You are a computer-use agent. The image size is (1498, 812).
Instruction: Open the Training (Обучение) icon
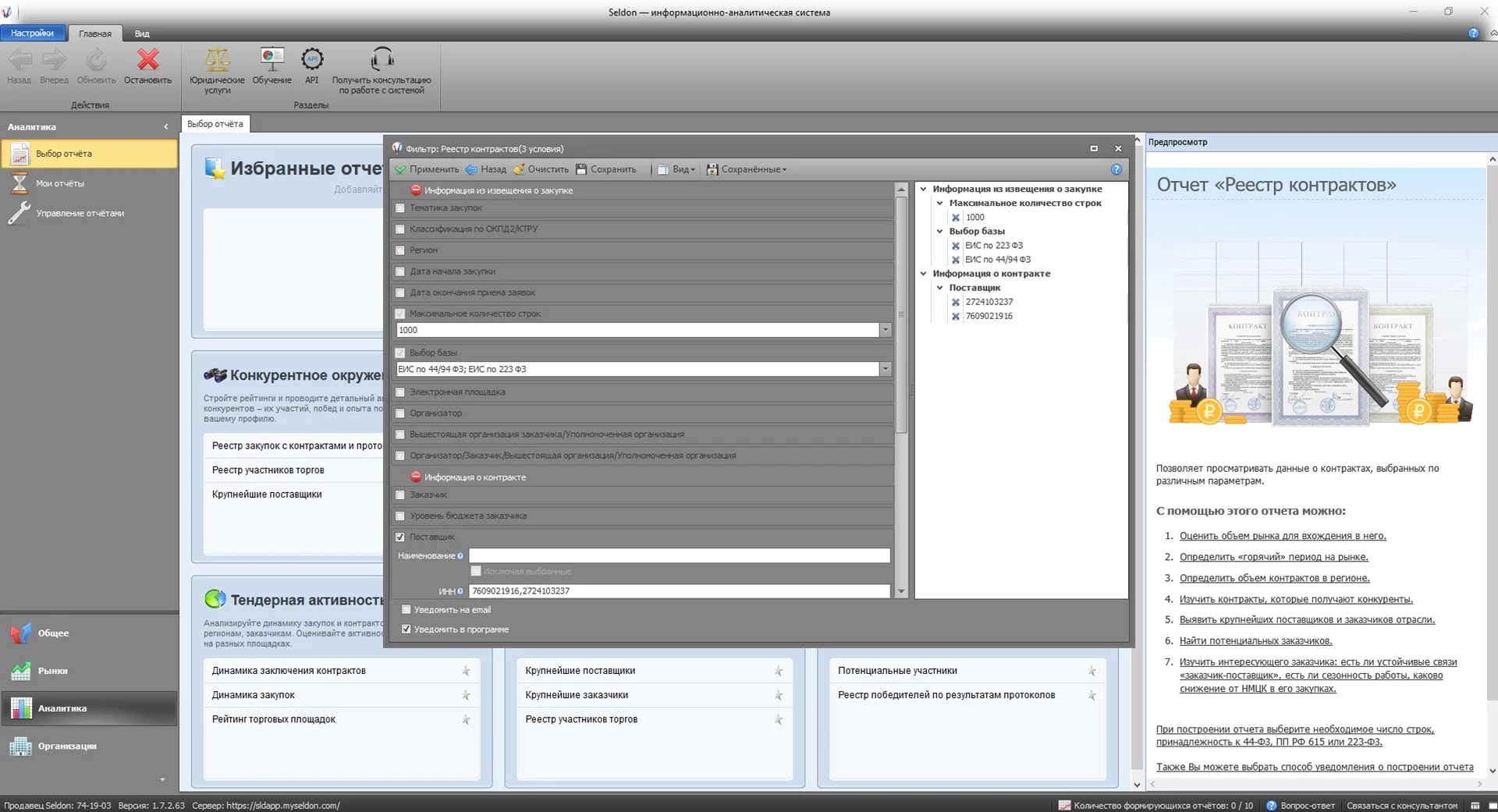point(272,59)
